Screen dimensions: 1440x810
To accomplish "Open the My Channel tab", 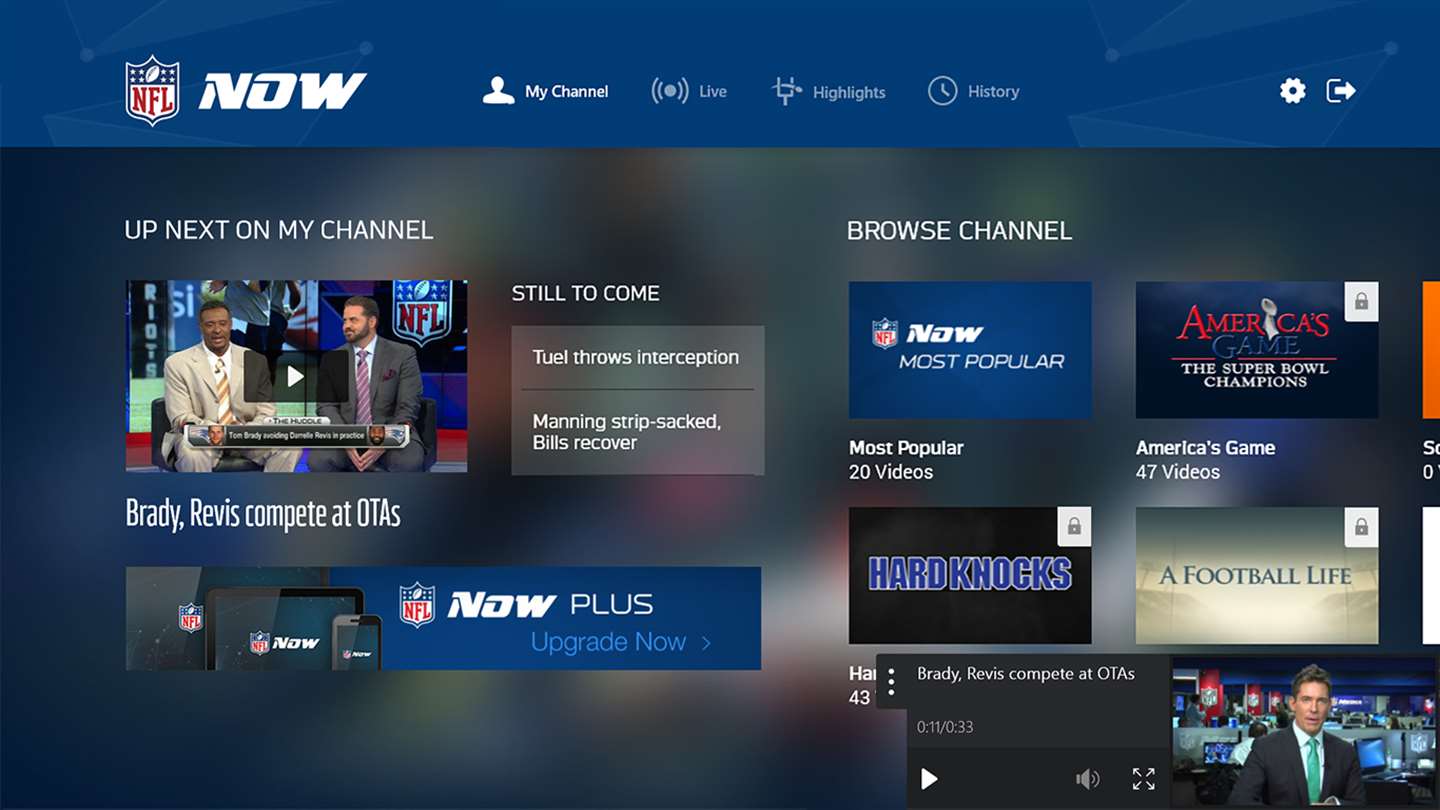I will [x=545, y=91].
